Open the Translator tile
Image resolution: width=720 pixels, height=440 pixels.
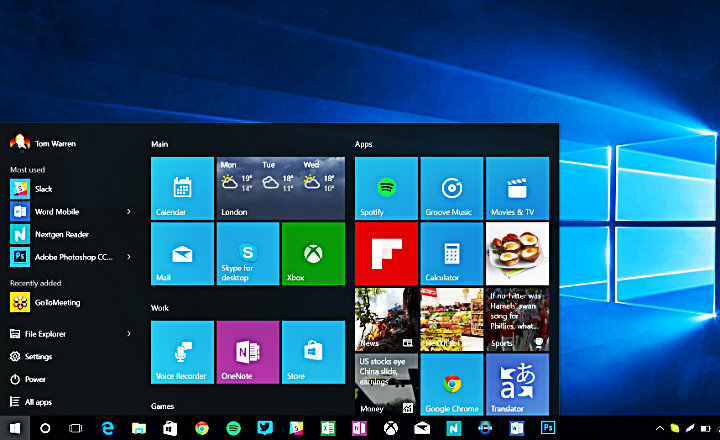tap(518, 384)
